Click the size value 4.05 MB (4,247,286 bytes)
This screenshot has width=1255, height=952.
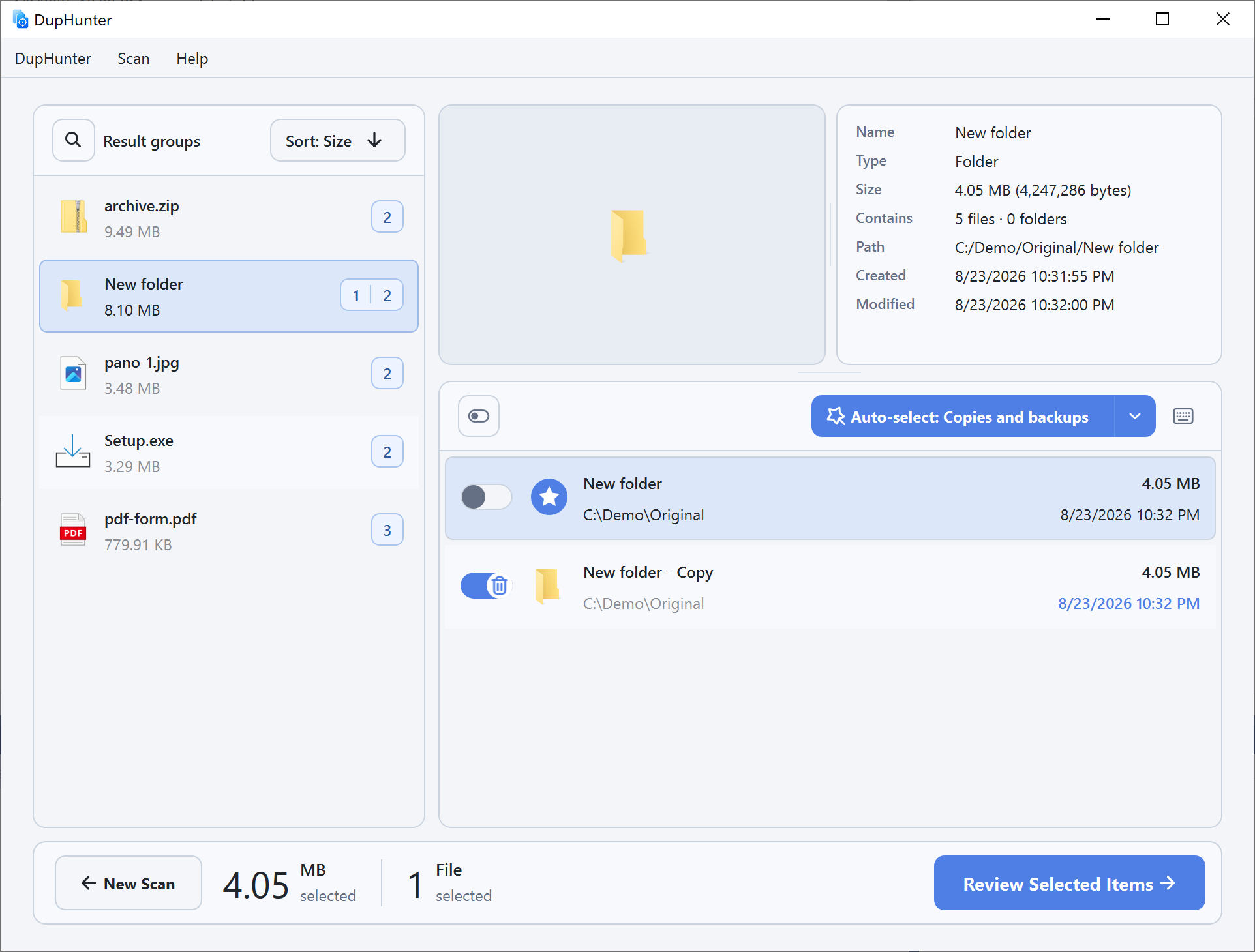coord(1043,190)
